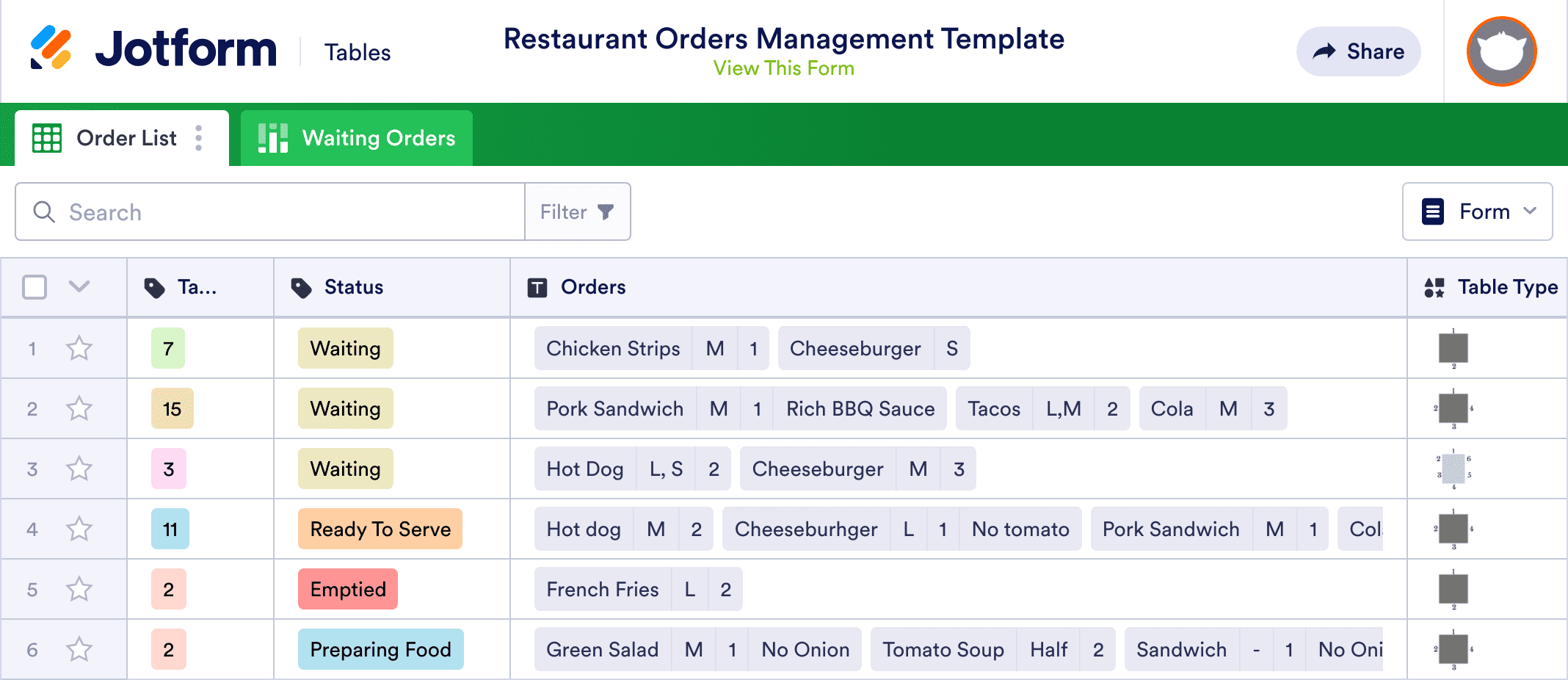Select the Order List tab
The width and height of the screenshot is (1568, 680).
pos(126,138)
